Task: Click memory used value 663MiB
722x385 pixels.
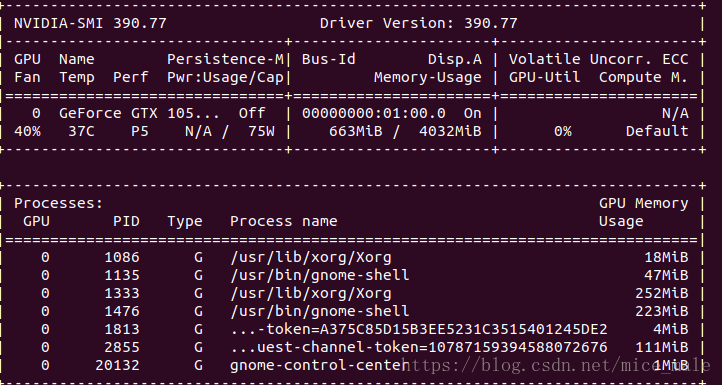Action: (356, 131)
